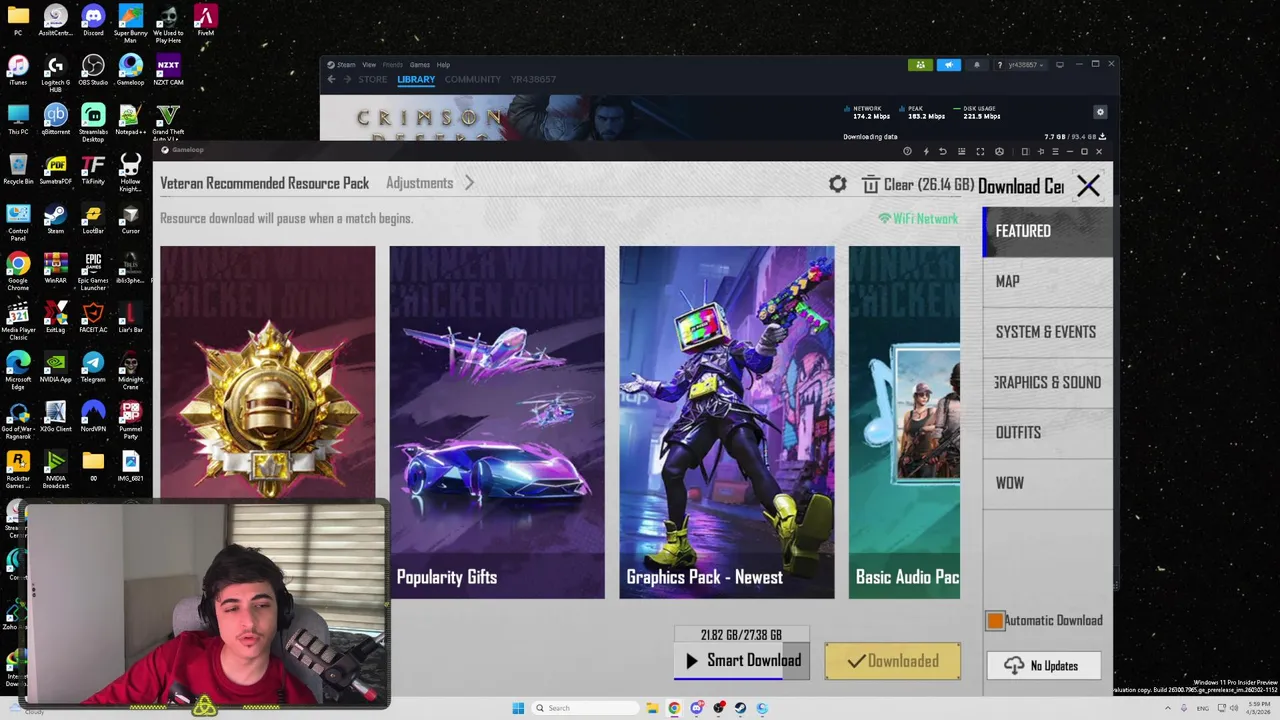The width and height of the screenshot is (1280, 720).
Task: Select the SYSTEM & EVENTS category tab
Action: tap(1047, 332)
